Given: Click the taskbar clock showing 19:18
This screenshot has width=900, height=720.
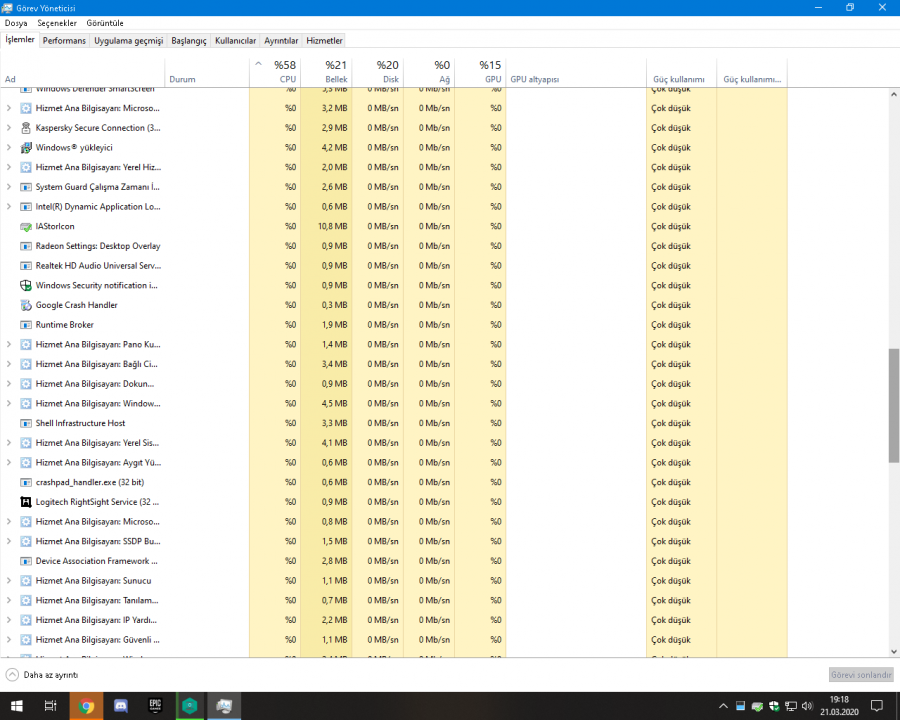Looking at the screenshot, I should 839,706.
